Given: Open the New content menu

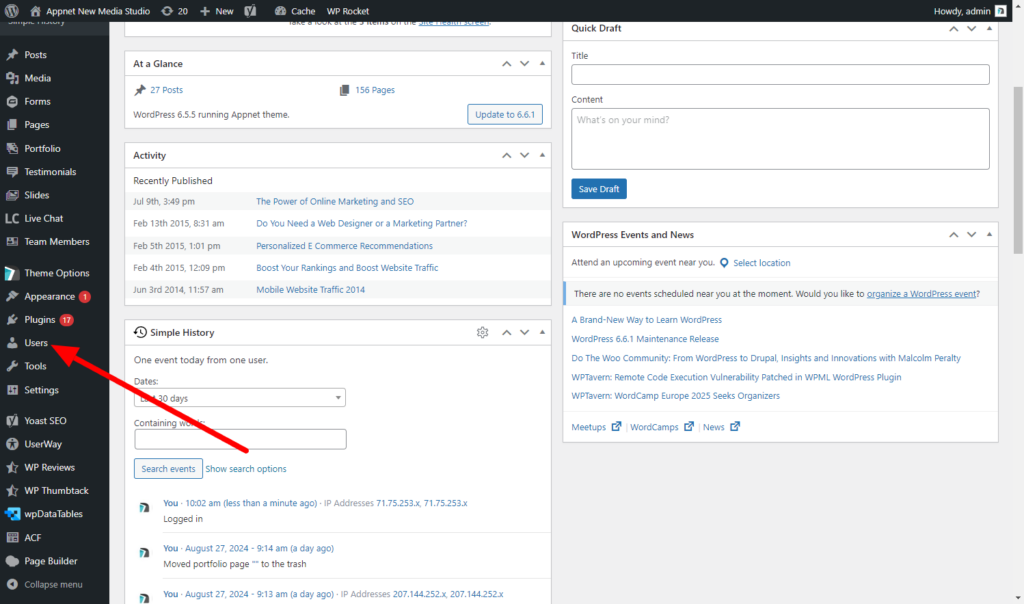Looking at the screenshot, I should tap(217, 11).
